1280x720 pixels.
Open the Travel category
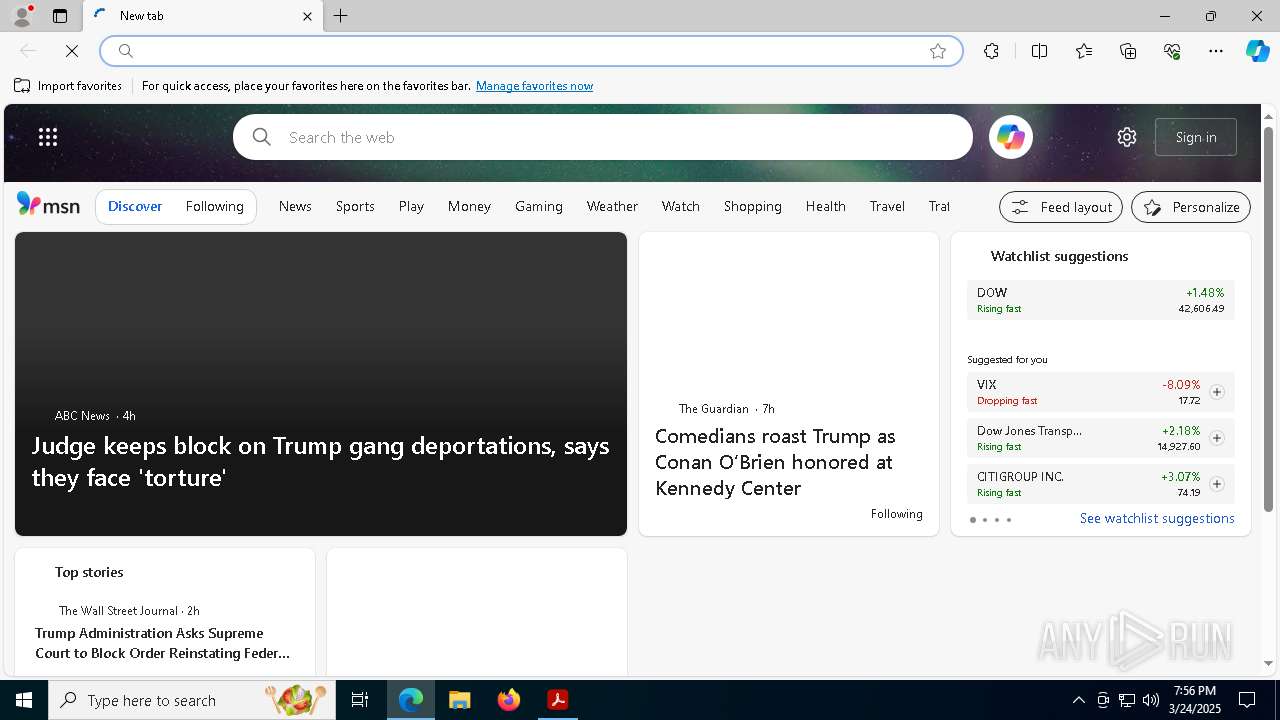[x=887, y=206]
